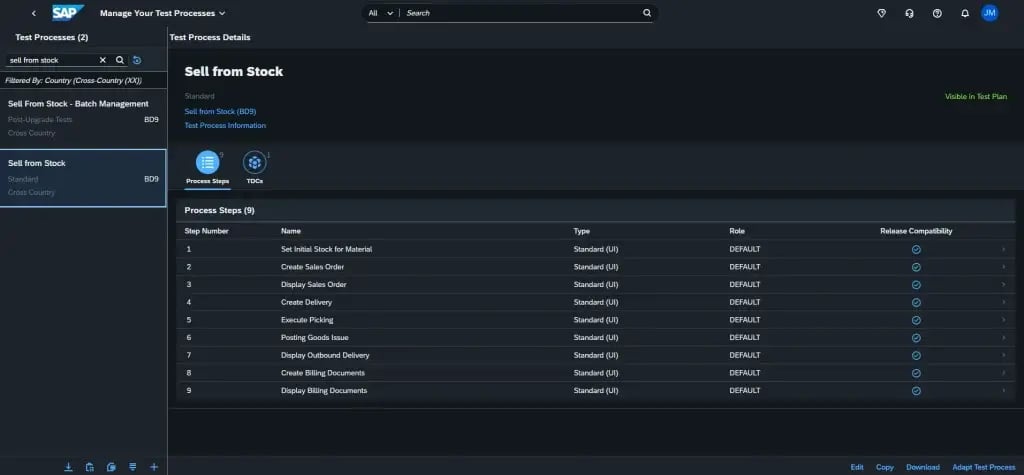Open the headset support icon
Viewport: 1024px width, 475px height.
909,13
